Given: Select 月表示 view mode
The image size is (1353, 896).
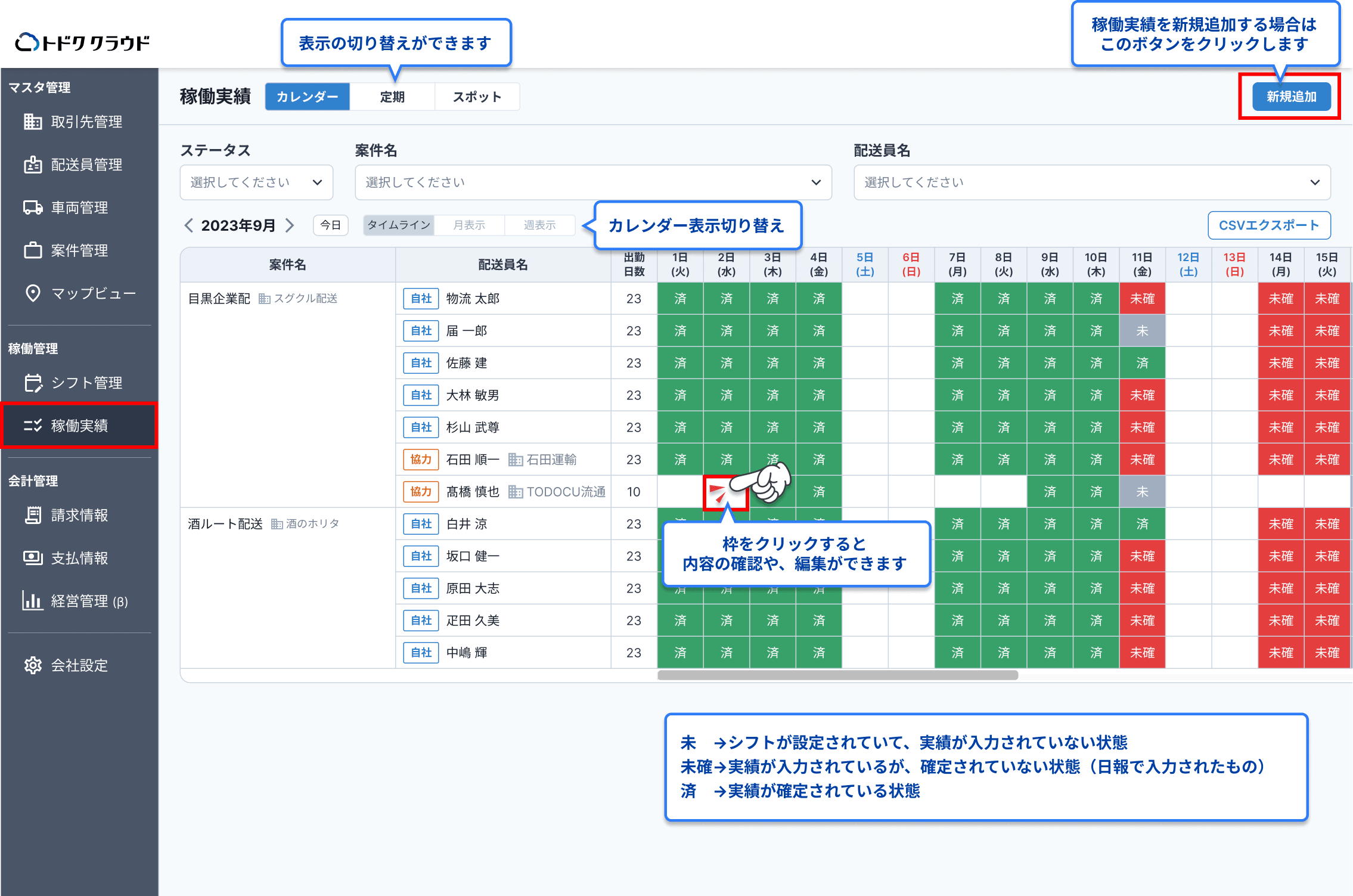Looking at the screenshot, I should click(x=469, y=225).
